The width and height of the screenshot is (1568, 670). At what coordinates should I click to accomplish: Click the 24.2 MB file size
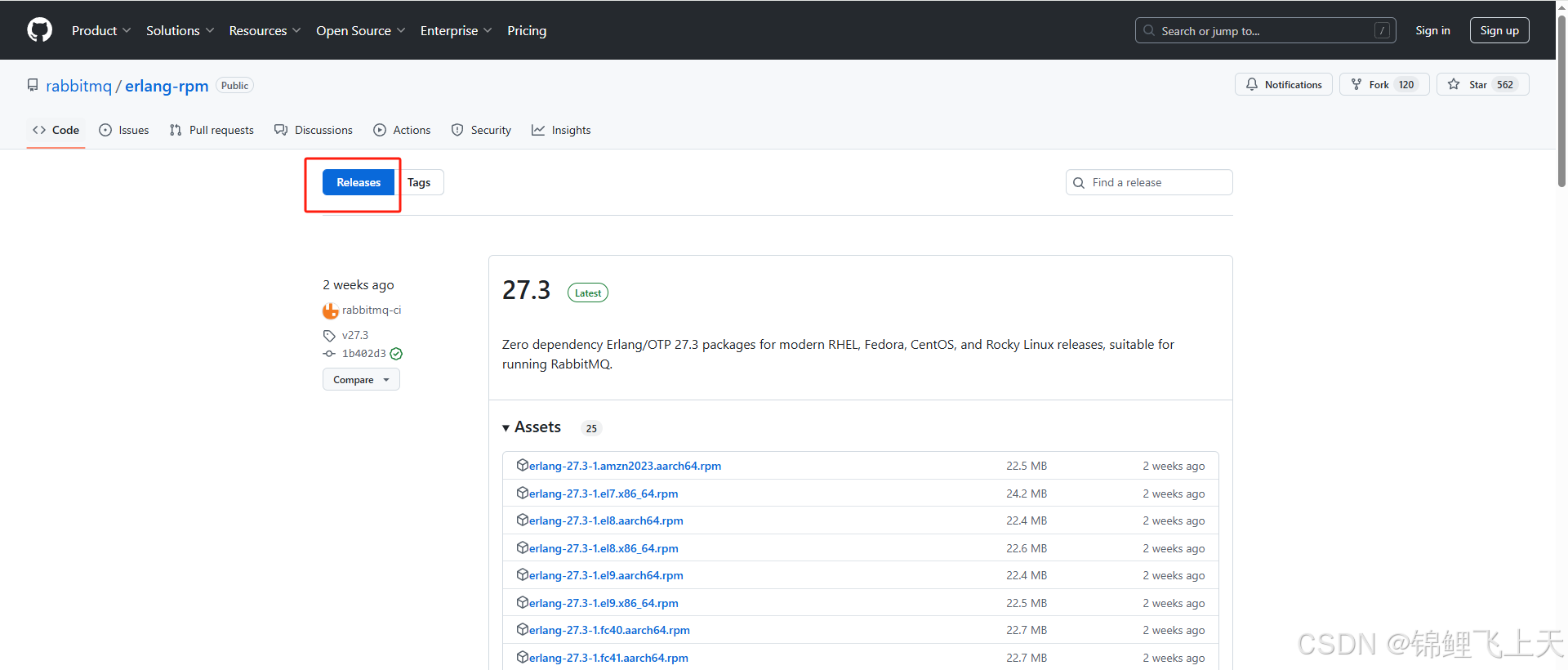(x=1027, y=494)
